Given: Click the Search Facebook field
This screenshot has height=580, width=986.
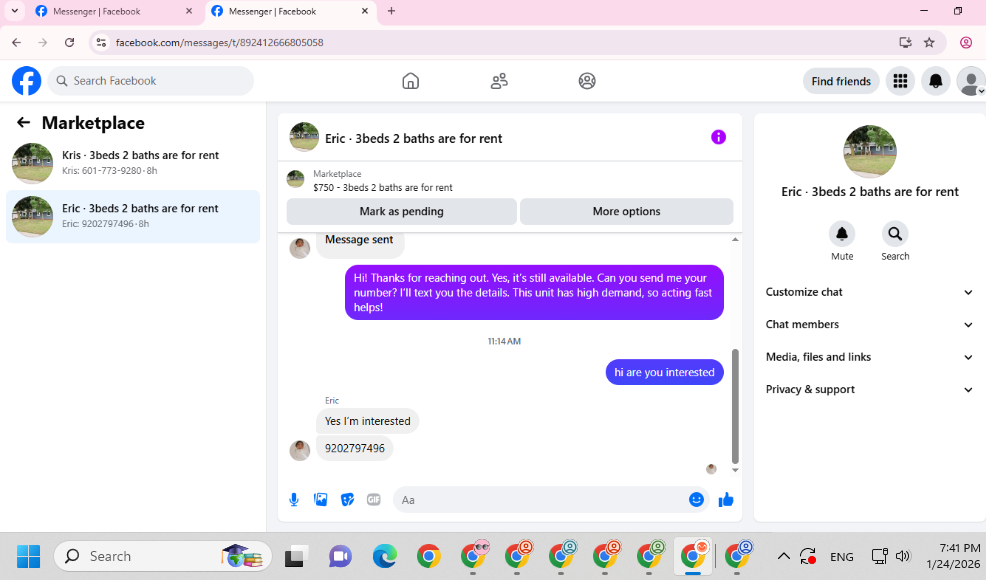Looking at the screenshot, I should (151, 81).
